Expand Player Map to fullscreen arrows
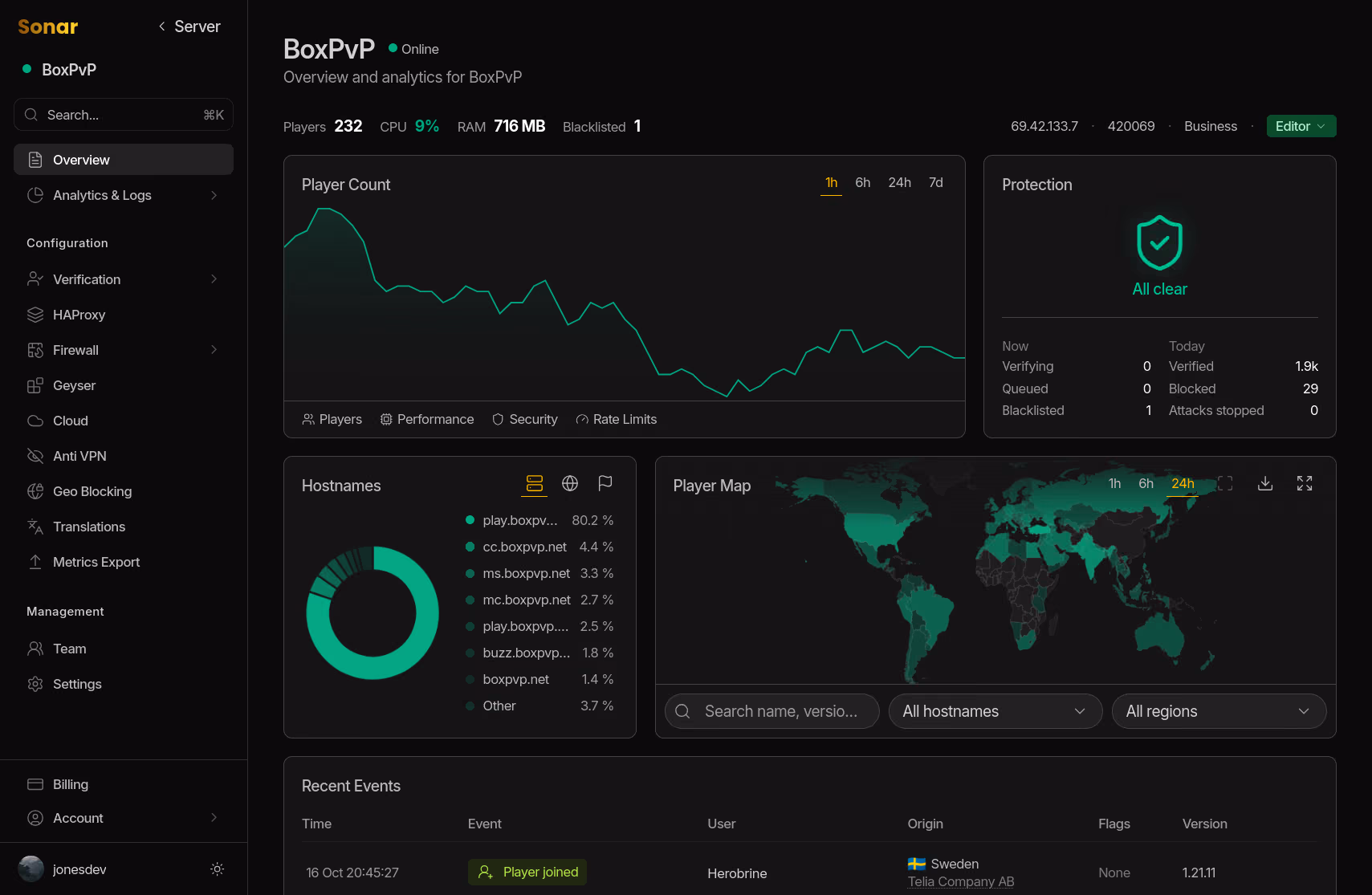The height and width of the screenshot is (895, 1372). click(x=1305, y=483)
